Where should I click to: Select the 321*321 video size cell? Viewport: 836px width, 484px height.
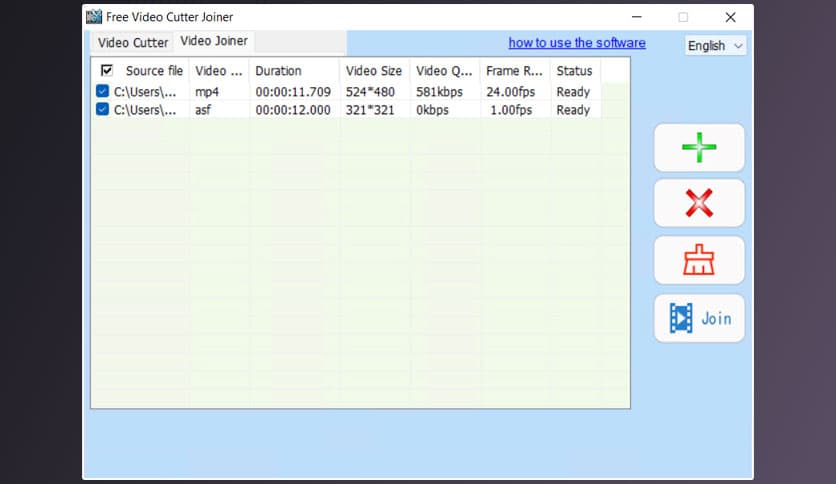click(x=370, y=110)
